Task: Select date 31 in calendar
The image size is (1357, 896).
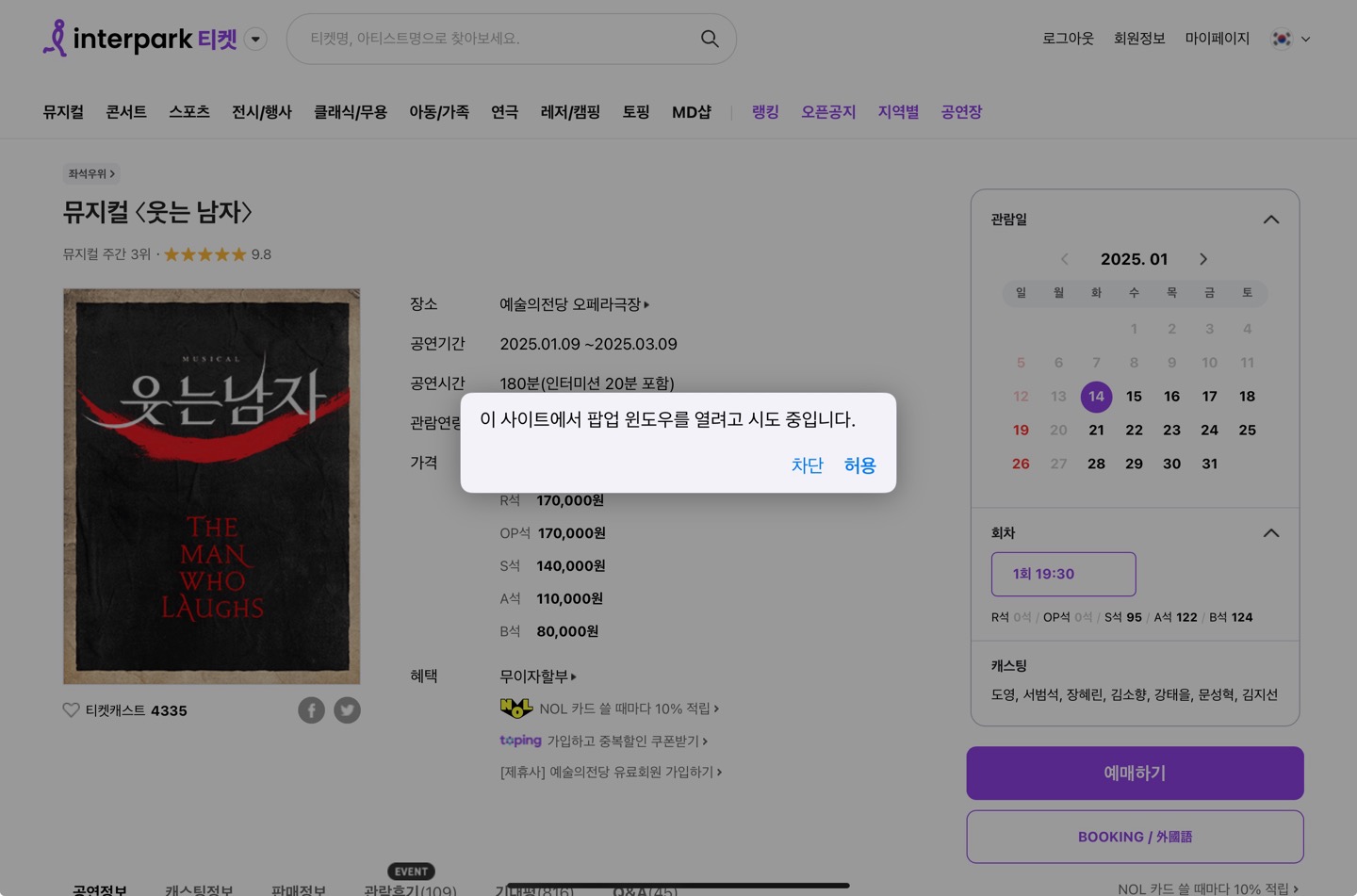Action: click(x=1209, y=464)
